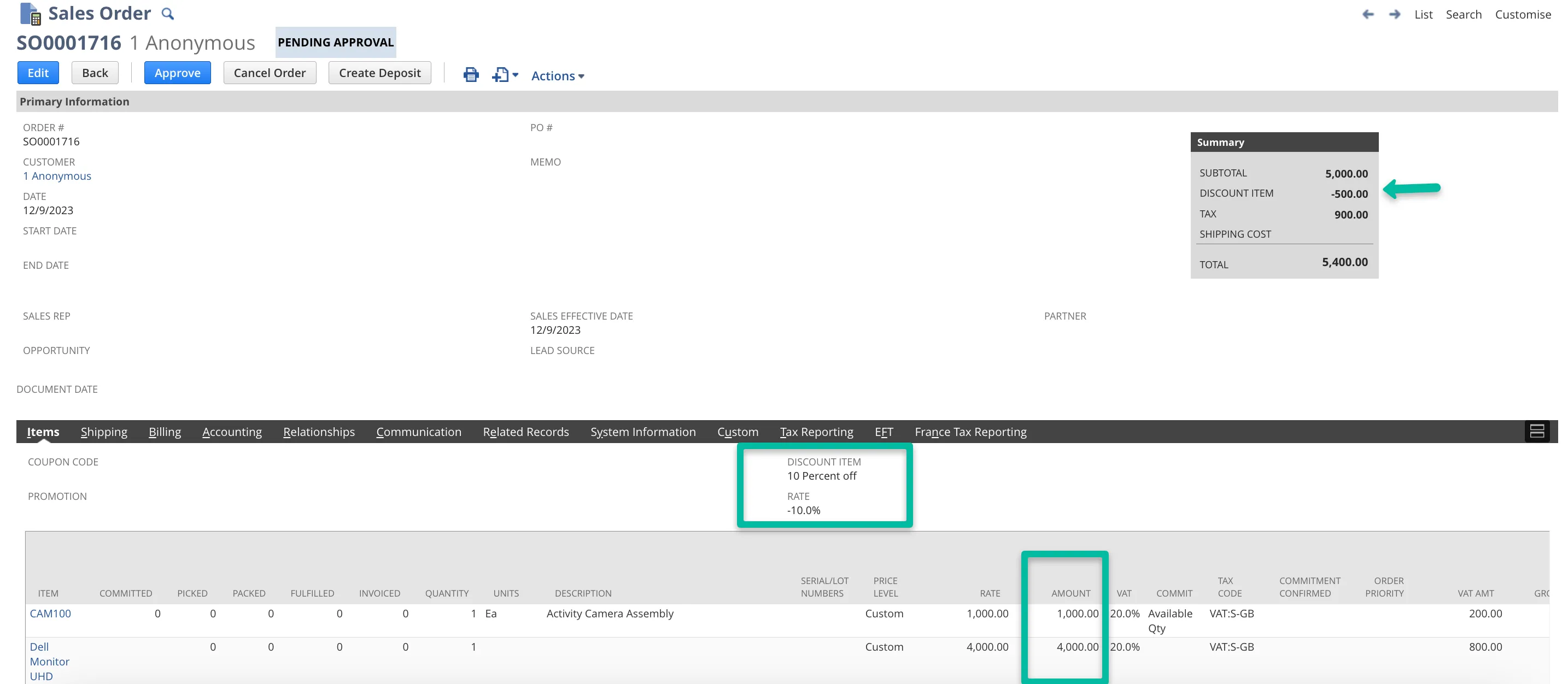
Task: Expand the Actions dropdown menu
Action: point(558,76)
